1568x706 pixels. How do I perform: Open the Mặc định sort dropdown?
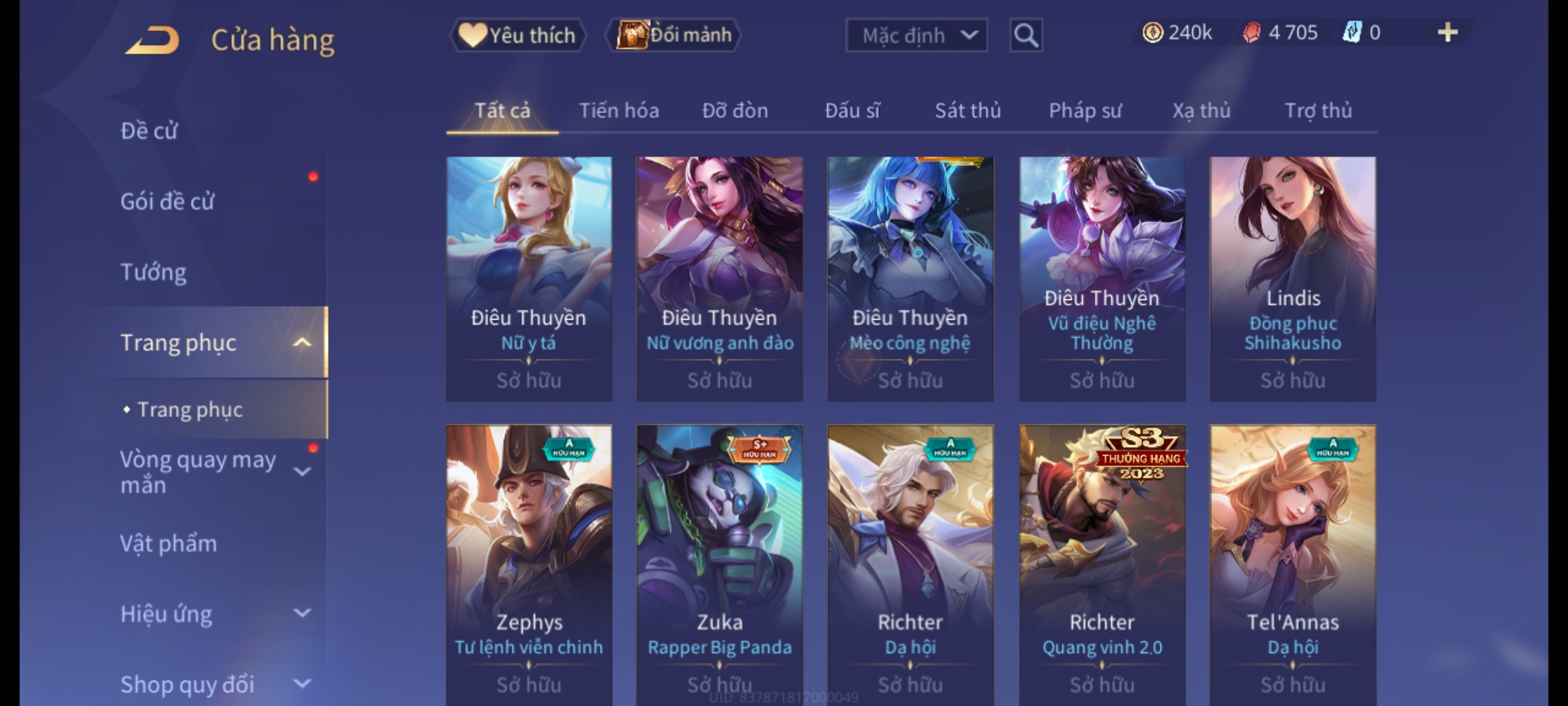click(x=916, y=35)
